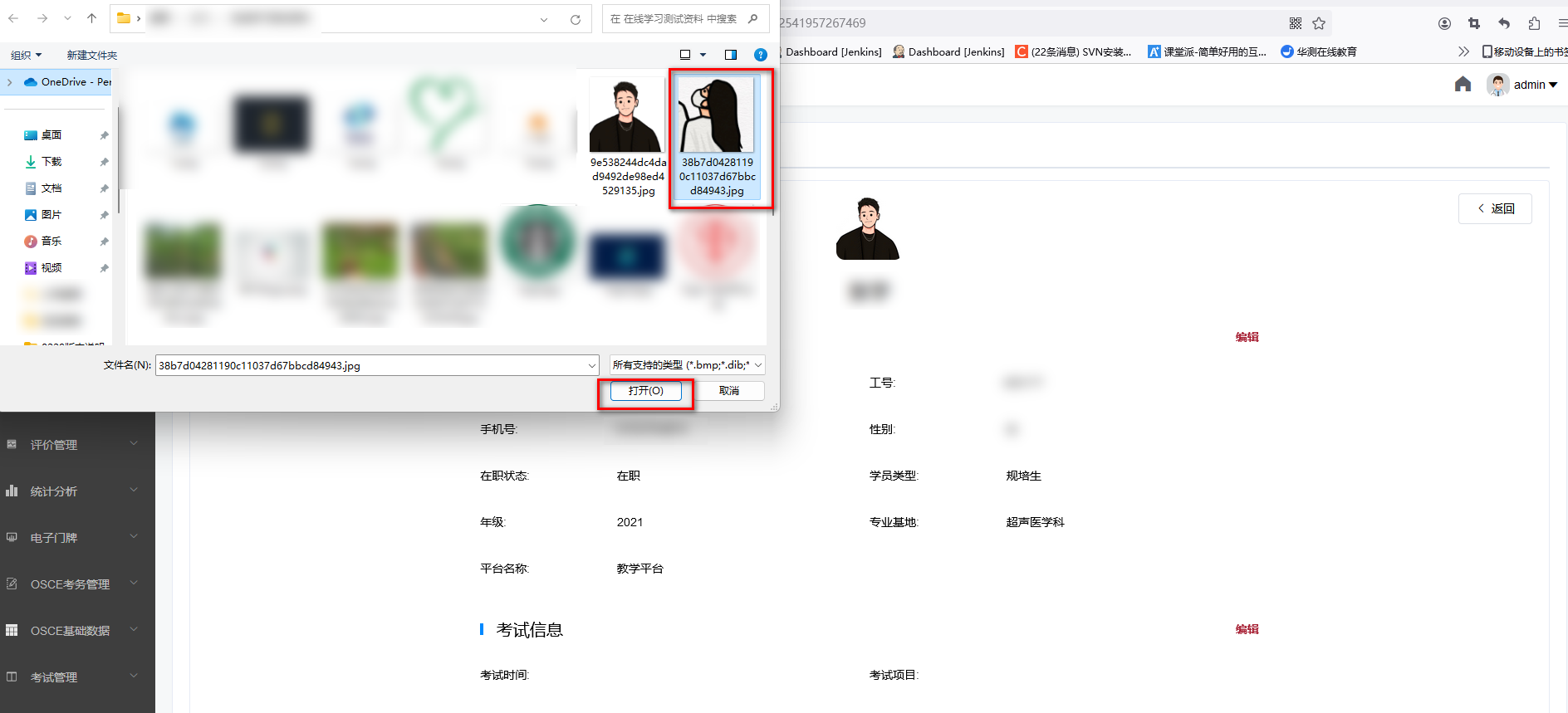Open 文档 quick access folder
This screenshot has height=713, width=1568.
(51, 188)
